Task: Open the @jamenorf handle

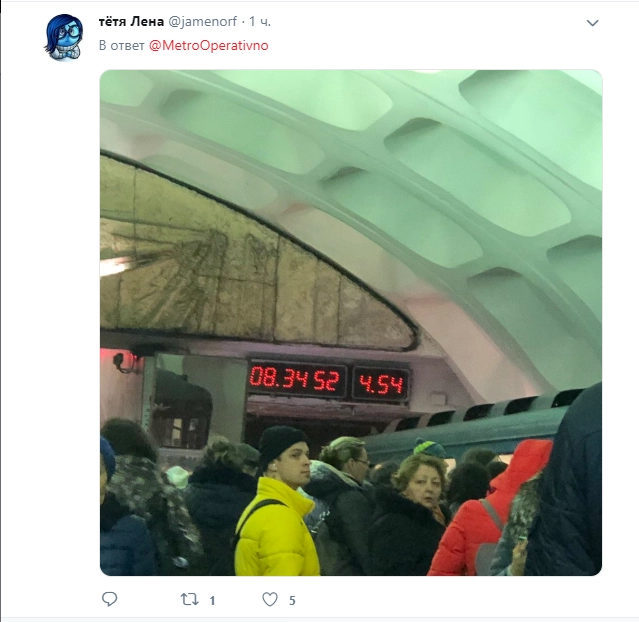Action: click(x=203, y=22)
